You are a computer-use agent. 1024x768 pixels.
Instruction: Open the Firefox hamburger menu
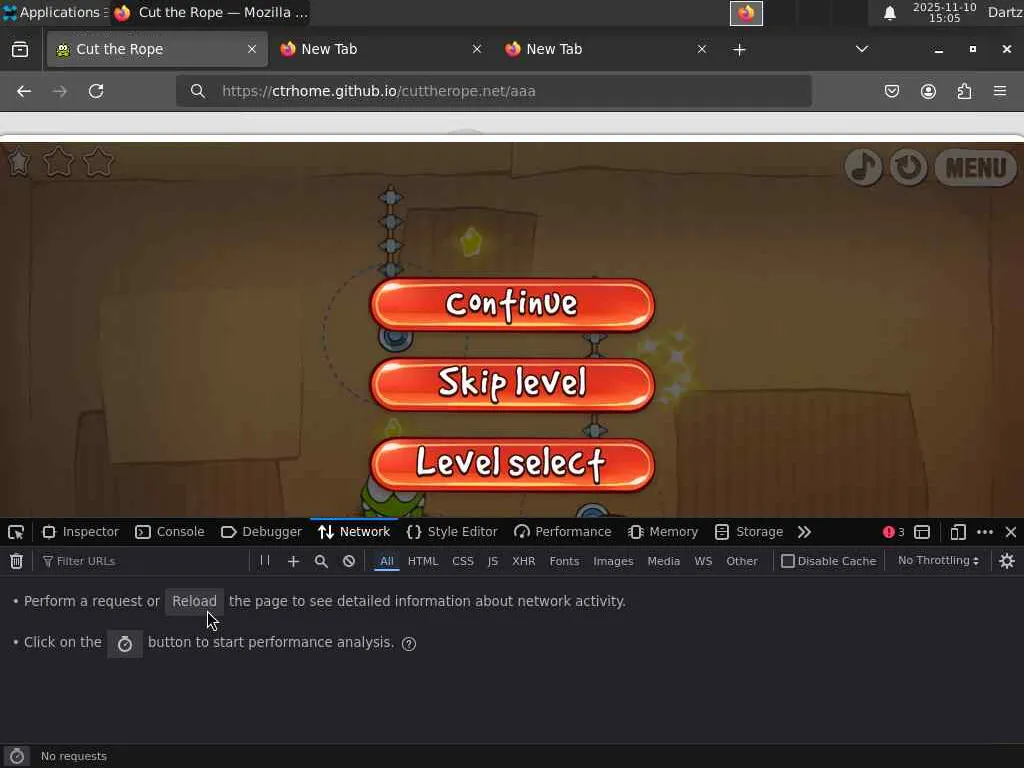click(x=1000, y=91)
